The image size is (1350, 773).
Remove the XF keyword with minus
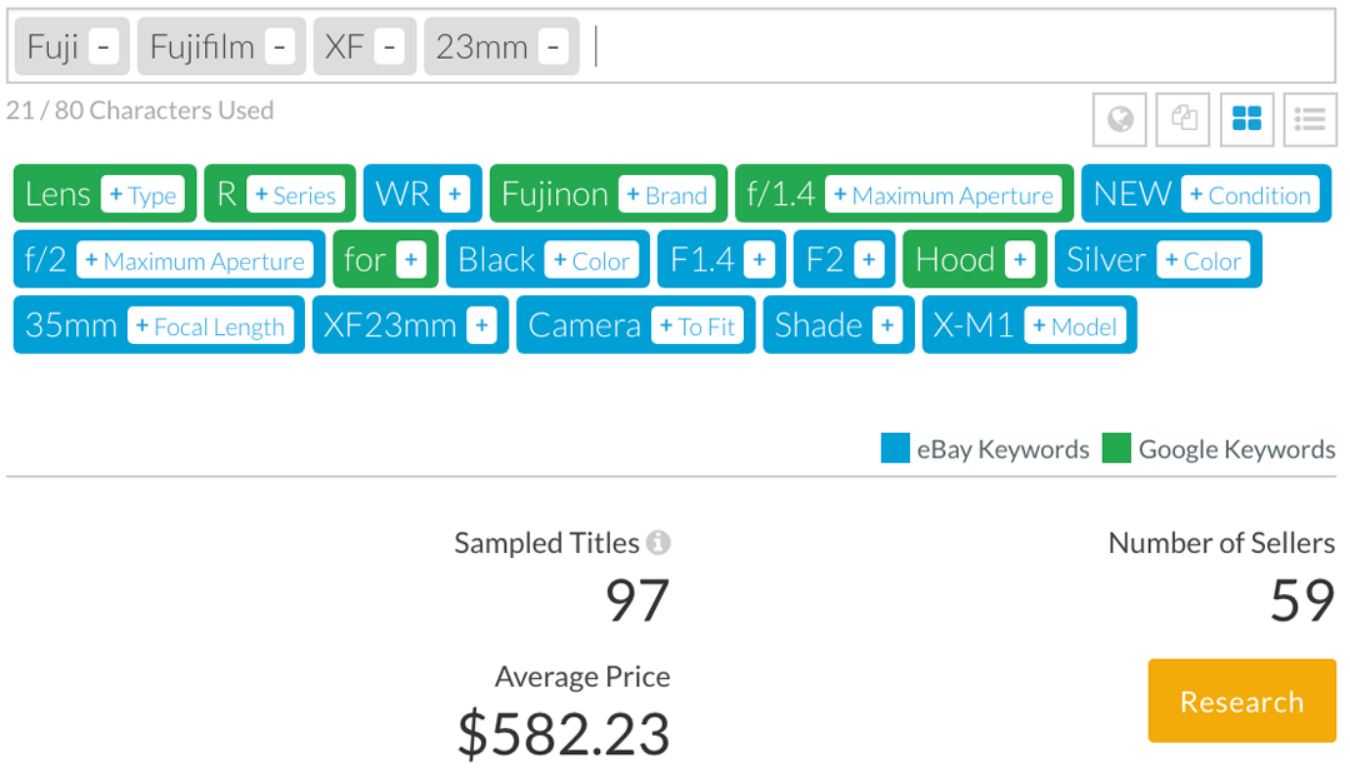point(390,47)
